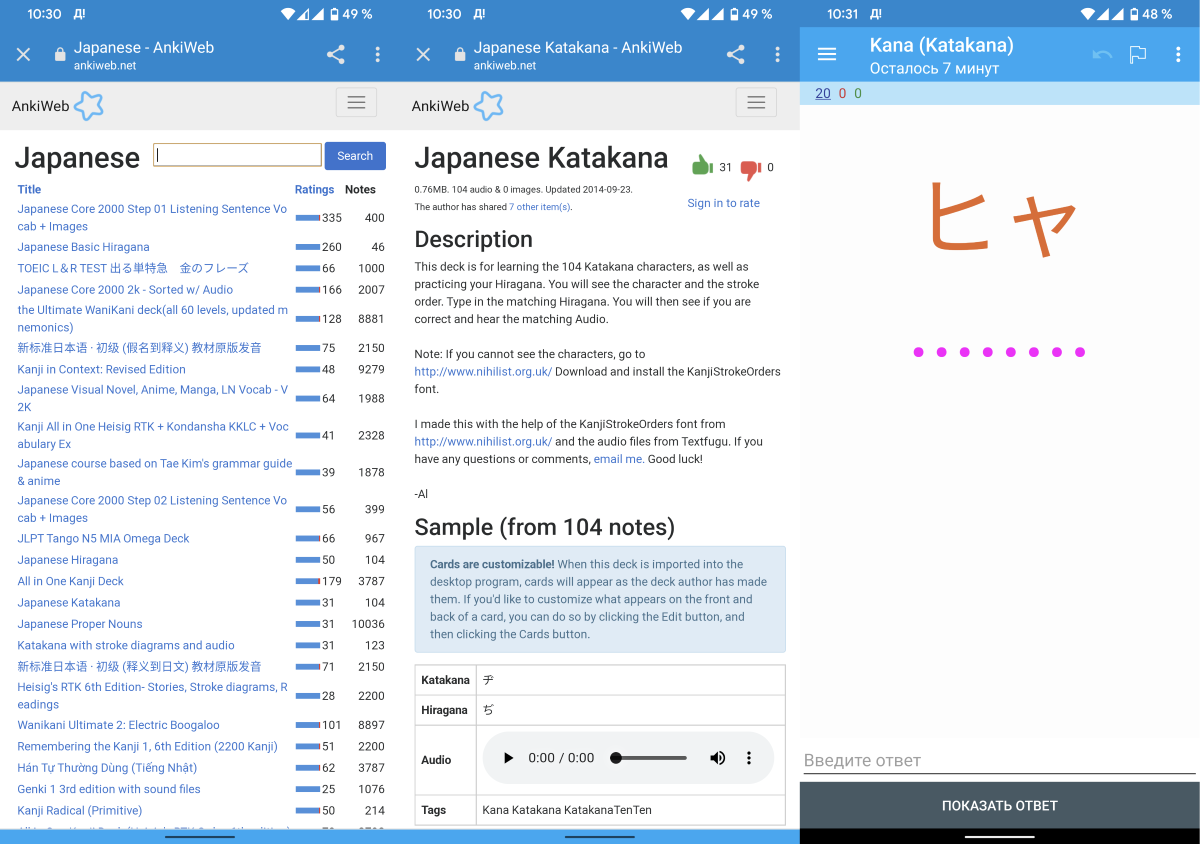Open Japanese Proper Nouns deck

(x=80, y=624)
